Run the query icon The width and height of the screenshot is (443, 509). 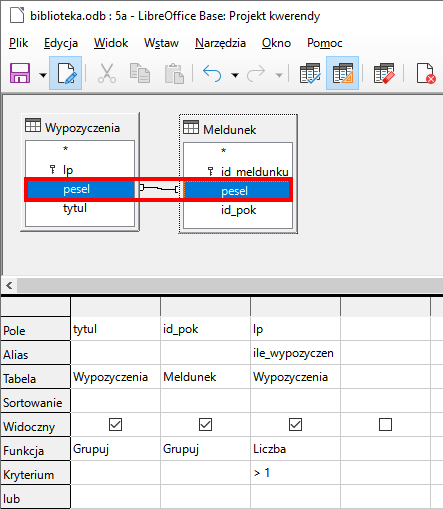[310, 73]
